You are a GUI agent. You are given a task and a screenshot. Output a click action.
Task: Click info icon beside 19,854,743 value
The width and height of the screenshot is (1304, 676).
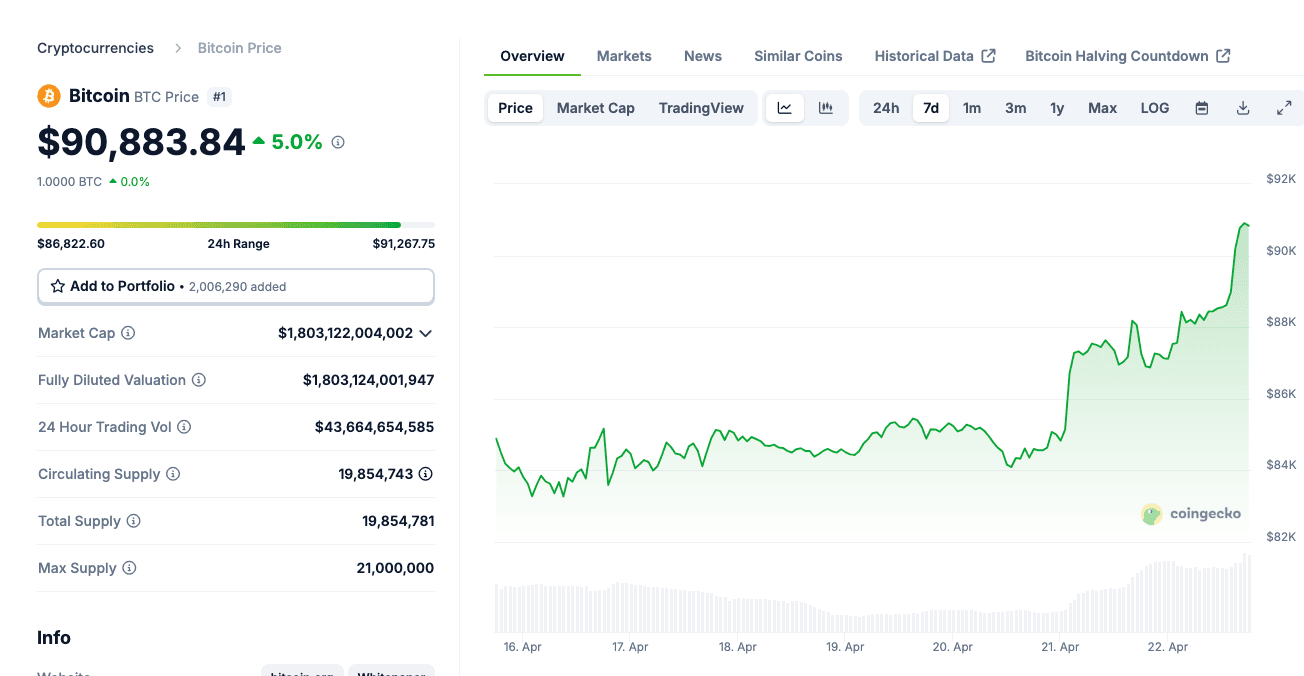pyautogui.click(x=426, y=474)
